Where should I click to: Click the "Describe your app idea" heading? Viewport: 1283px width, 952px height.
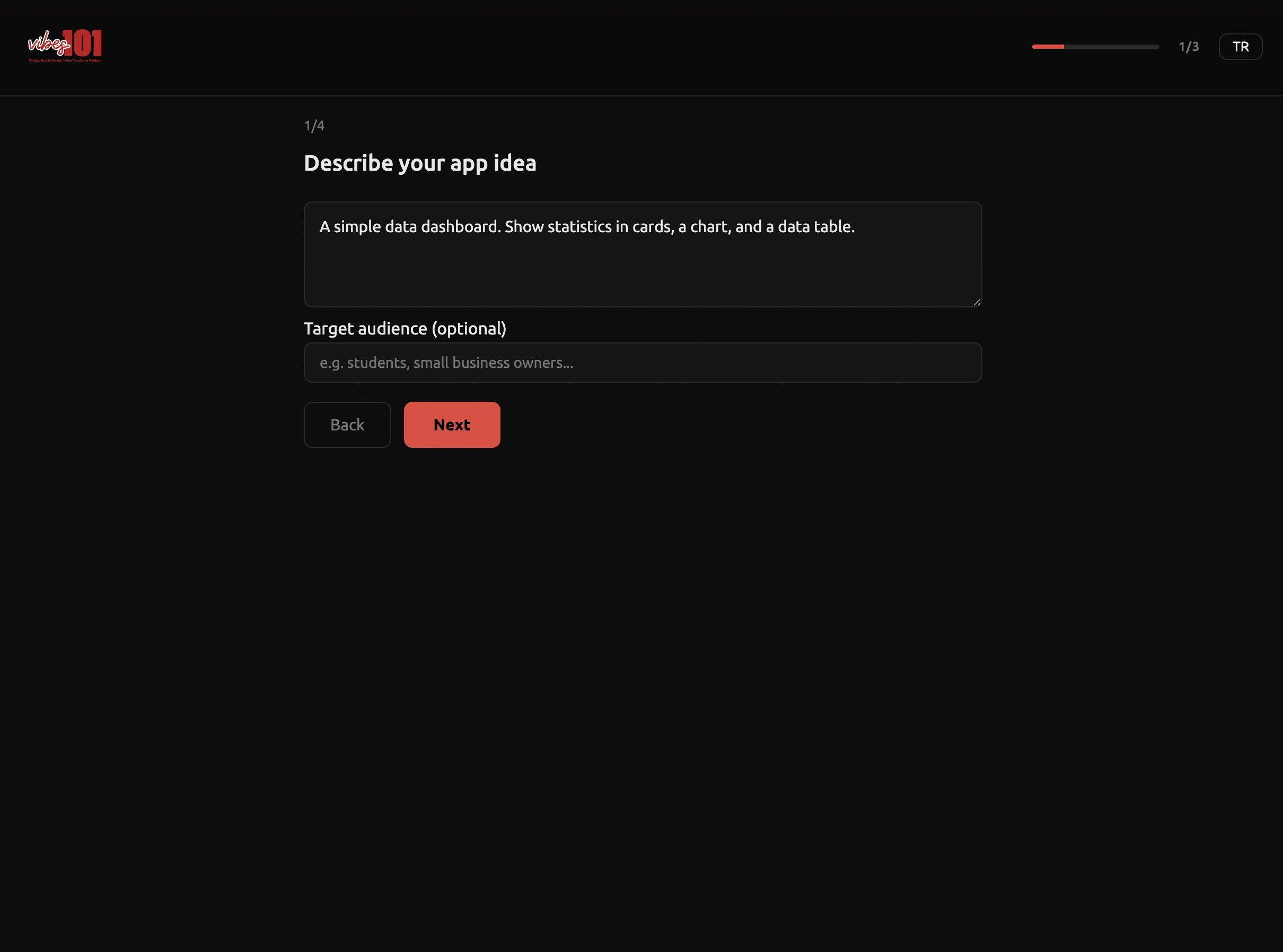coord(419,163)
